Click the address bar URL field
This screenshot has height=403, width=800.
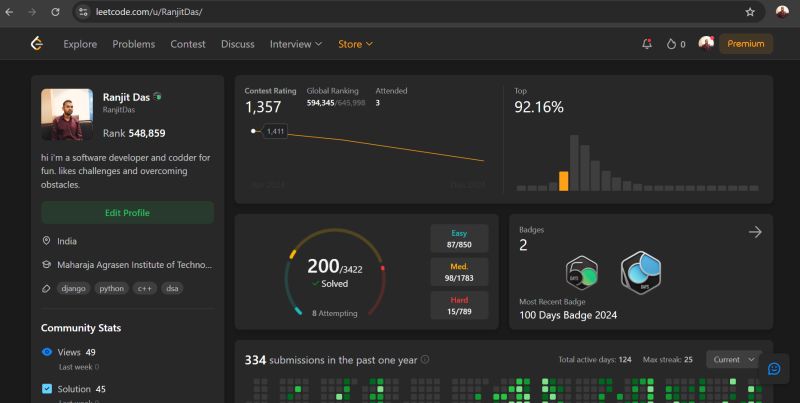point(418,12)
